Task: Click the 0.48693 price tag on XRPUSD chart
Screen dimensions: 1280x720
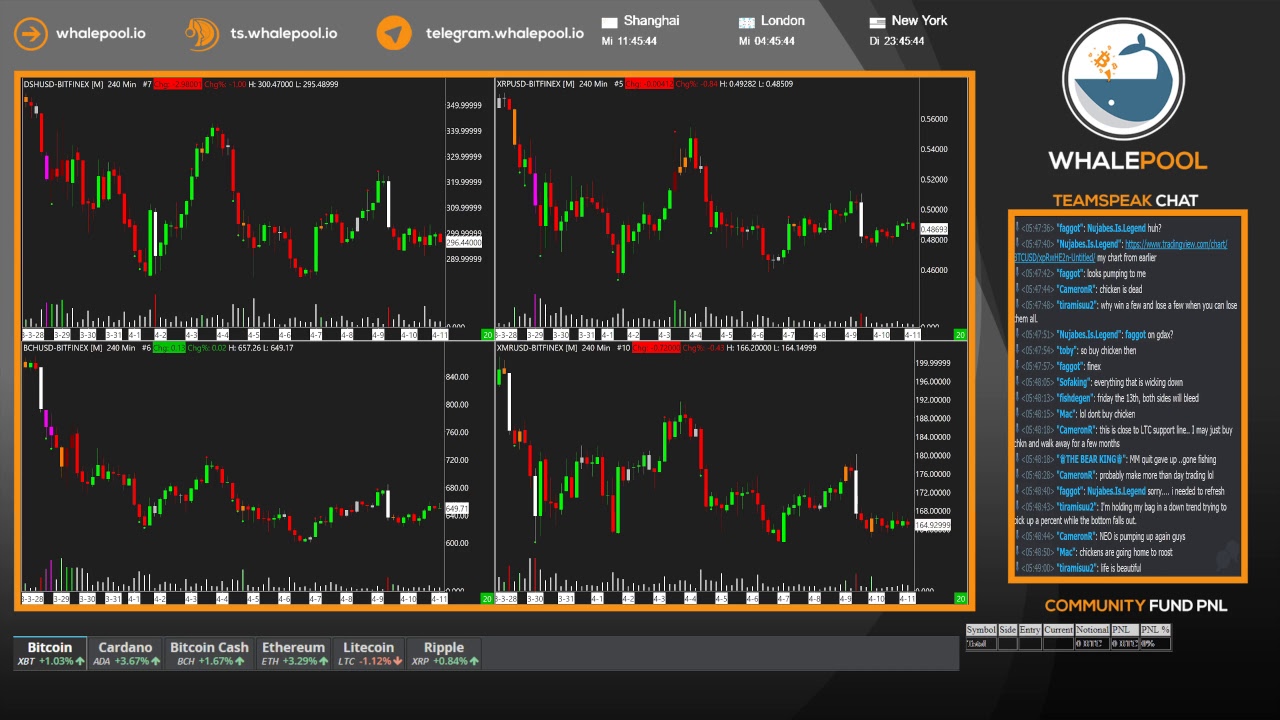Action: 933,230
